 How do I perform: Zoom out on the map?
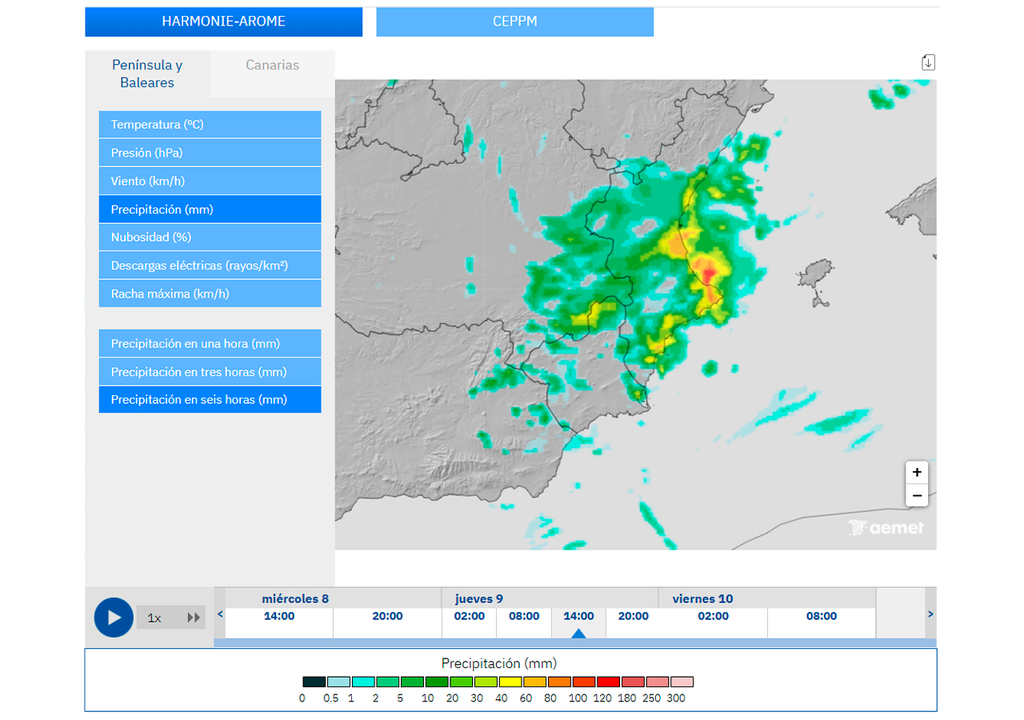click(916, 496)
